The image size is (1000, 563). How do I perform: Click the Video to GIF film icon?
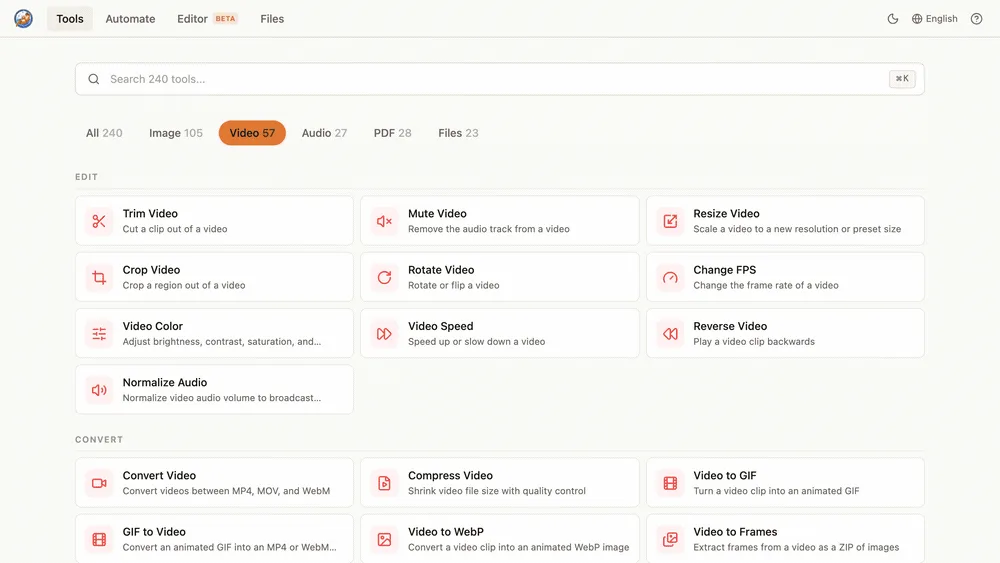(670, 483)
